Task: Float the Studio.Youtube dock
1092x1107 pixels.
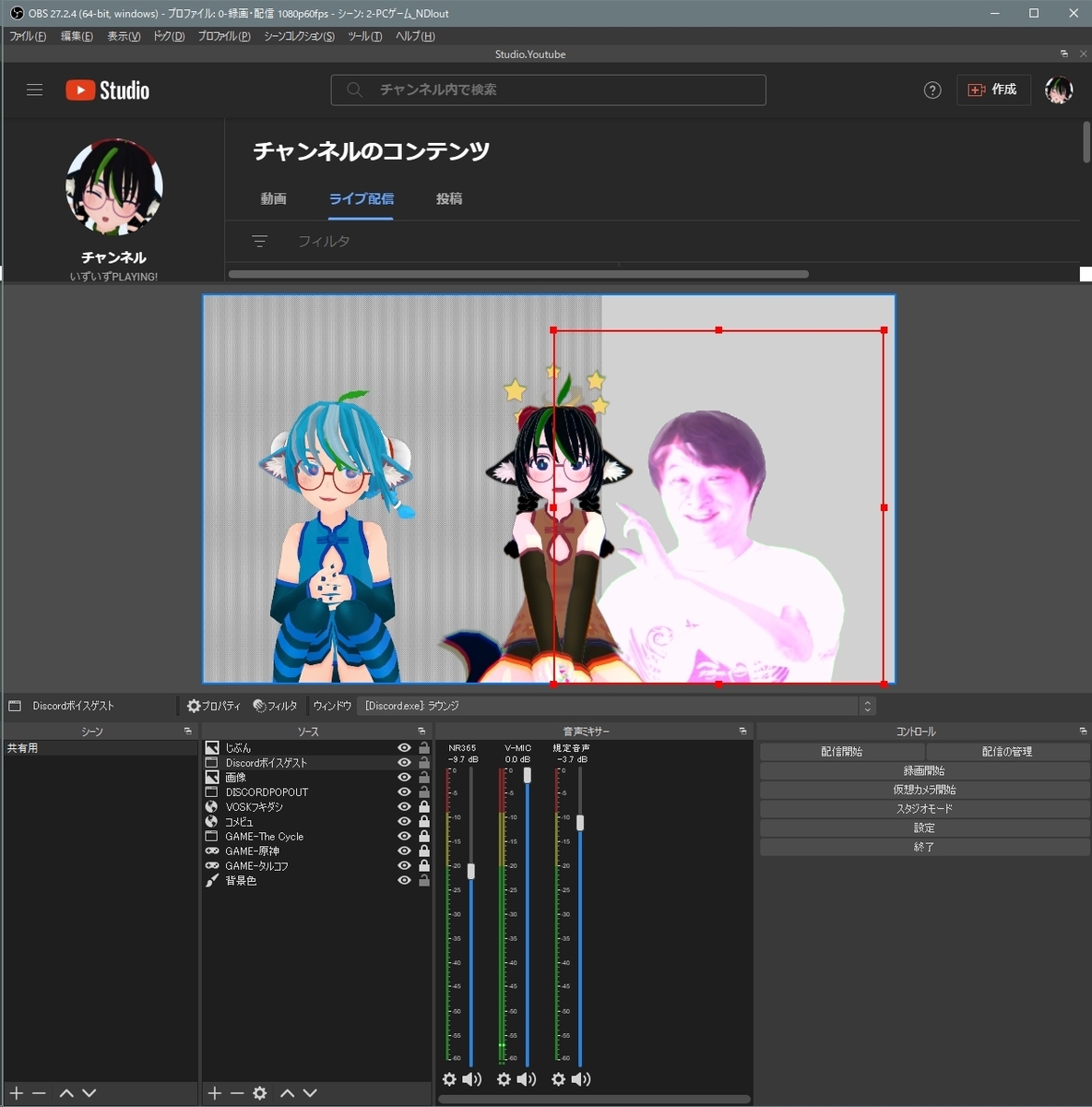Action: (x=1063, y=54)
